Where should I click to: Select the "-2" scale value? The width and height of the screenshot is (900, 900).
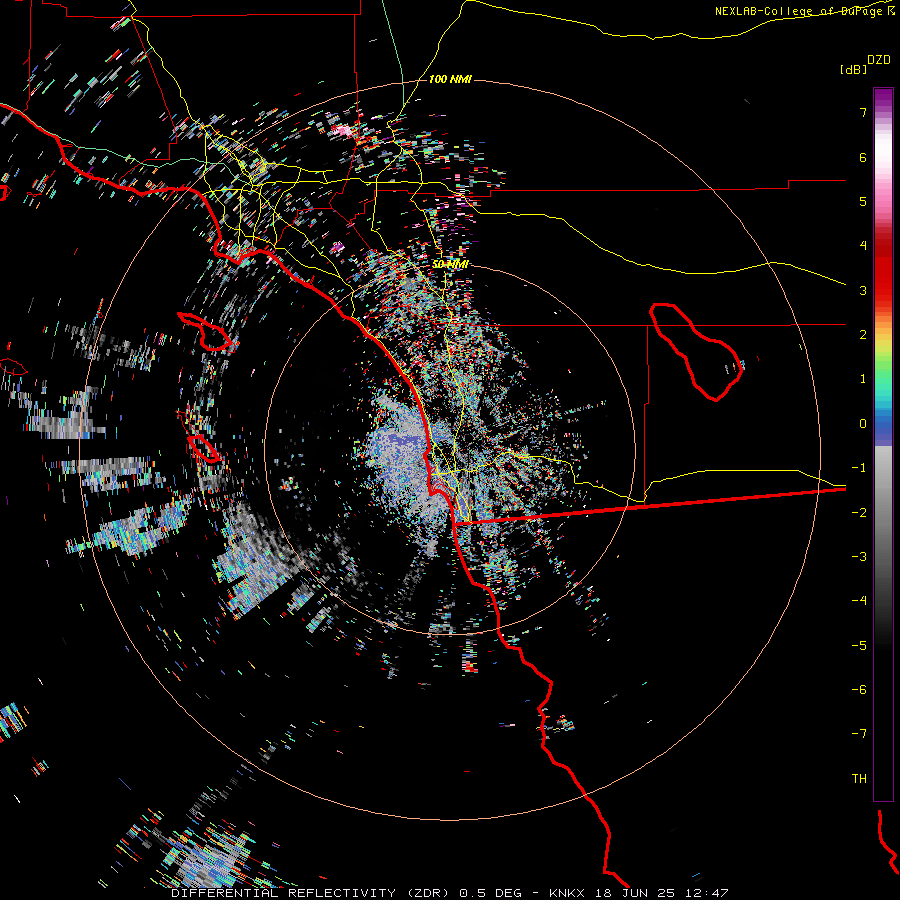point(859,513)
